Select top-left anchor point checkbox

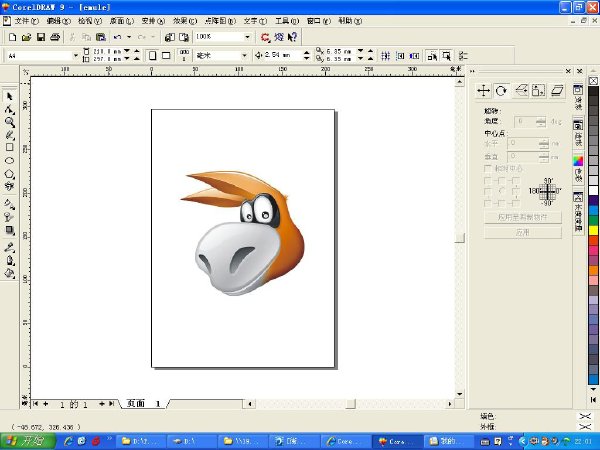pos(488,180)
